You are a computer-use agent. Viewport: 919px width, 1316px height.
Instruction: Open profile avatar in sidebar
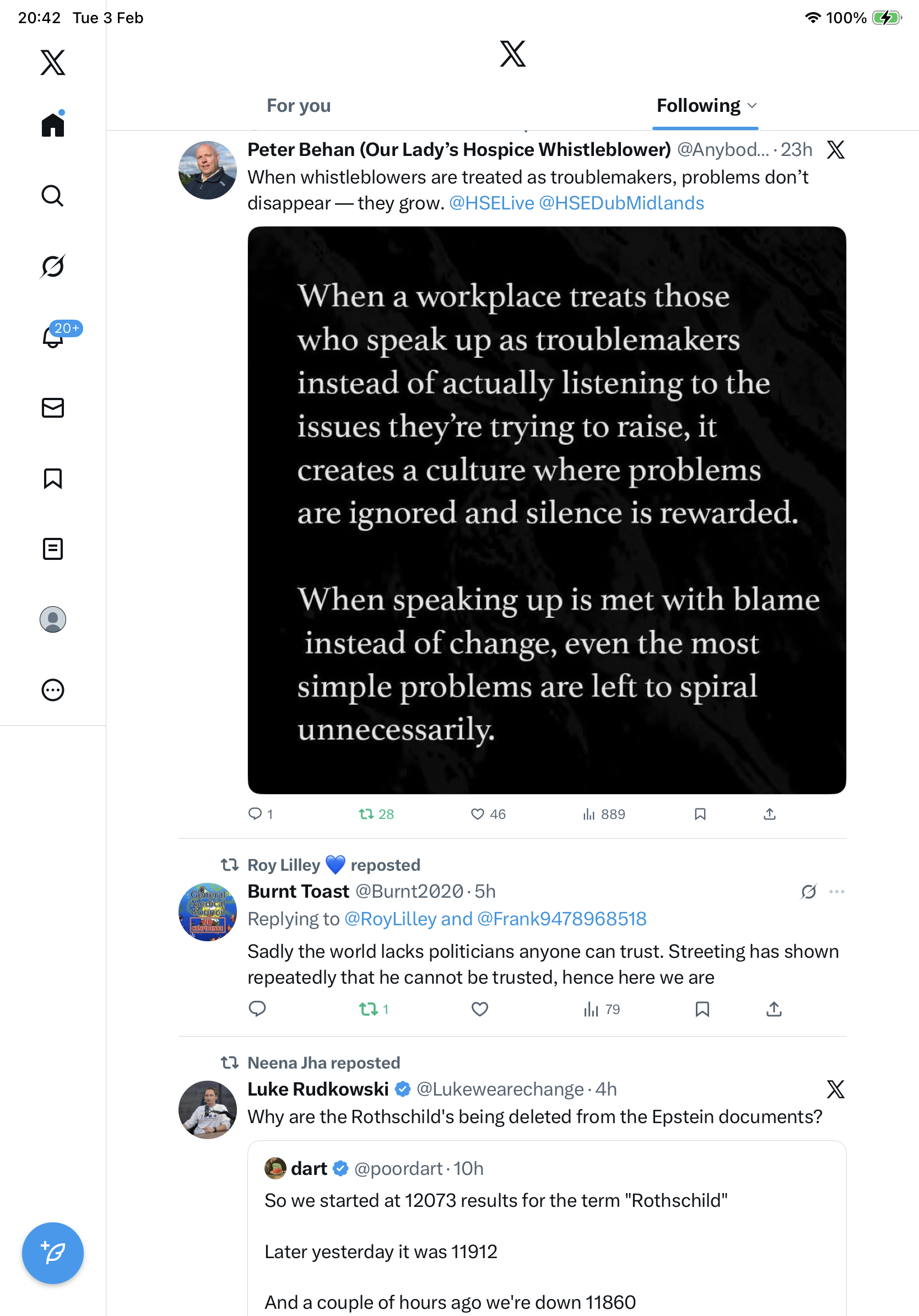coord(53,619)
